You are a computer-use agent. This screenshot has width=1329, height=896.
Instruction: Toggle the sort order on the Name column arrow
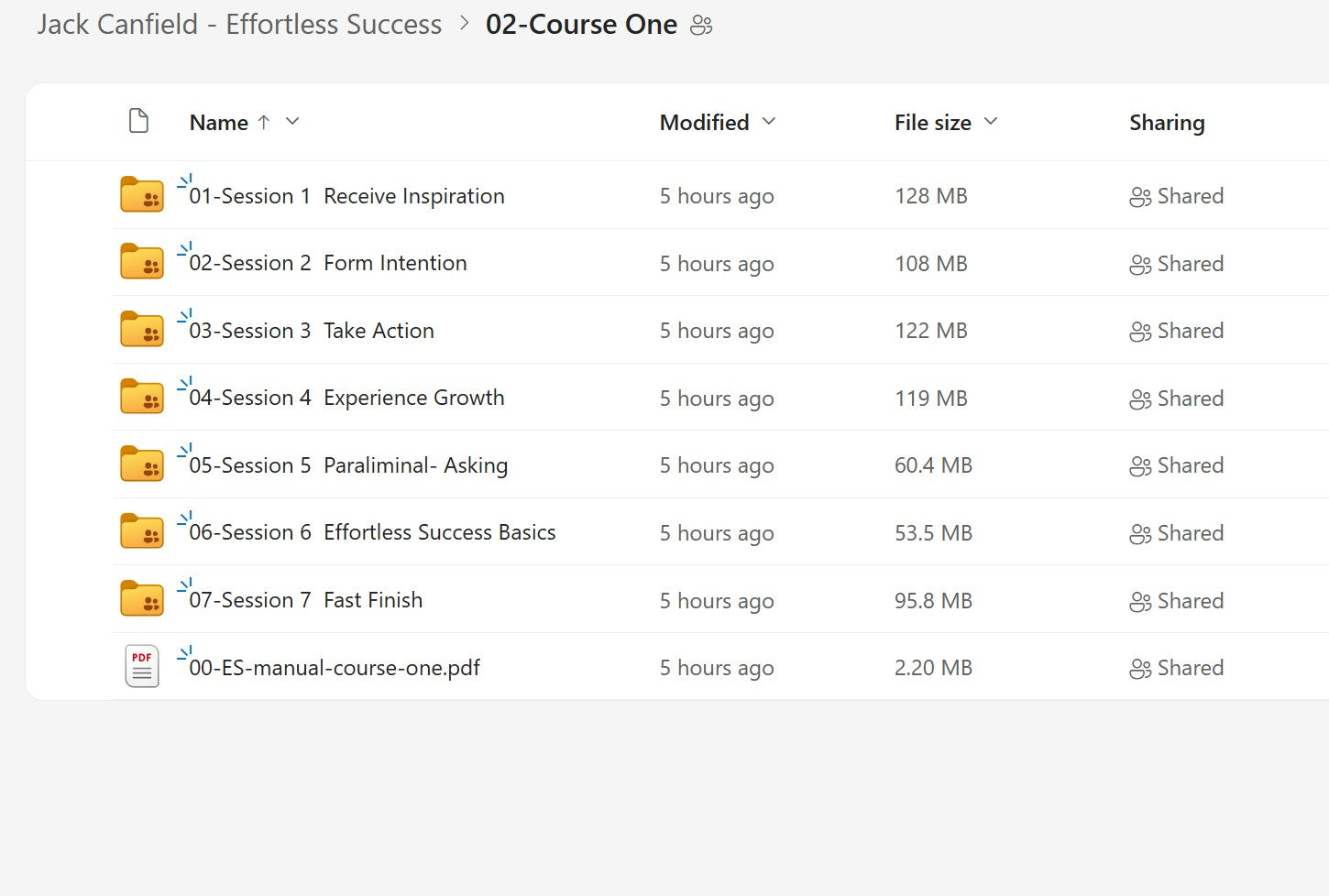(x=264, y=121)
